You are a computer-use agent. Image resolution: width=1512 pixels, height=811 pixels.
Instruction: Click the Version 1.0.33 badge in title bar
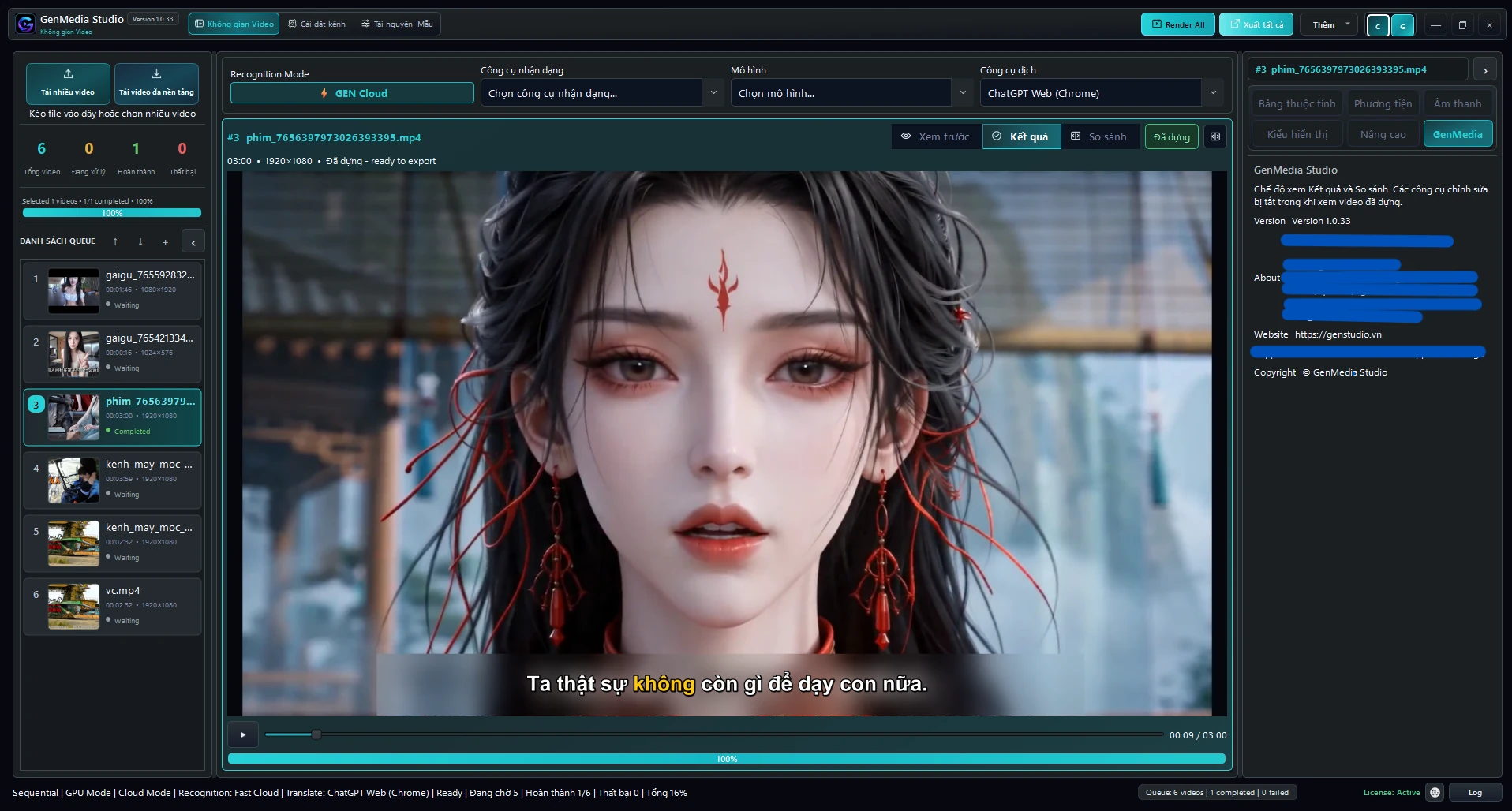(153, 19)
